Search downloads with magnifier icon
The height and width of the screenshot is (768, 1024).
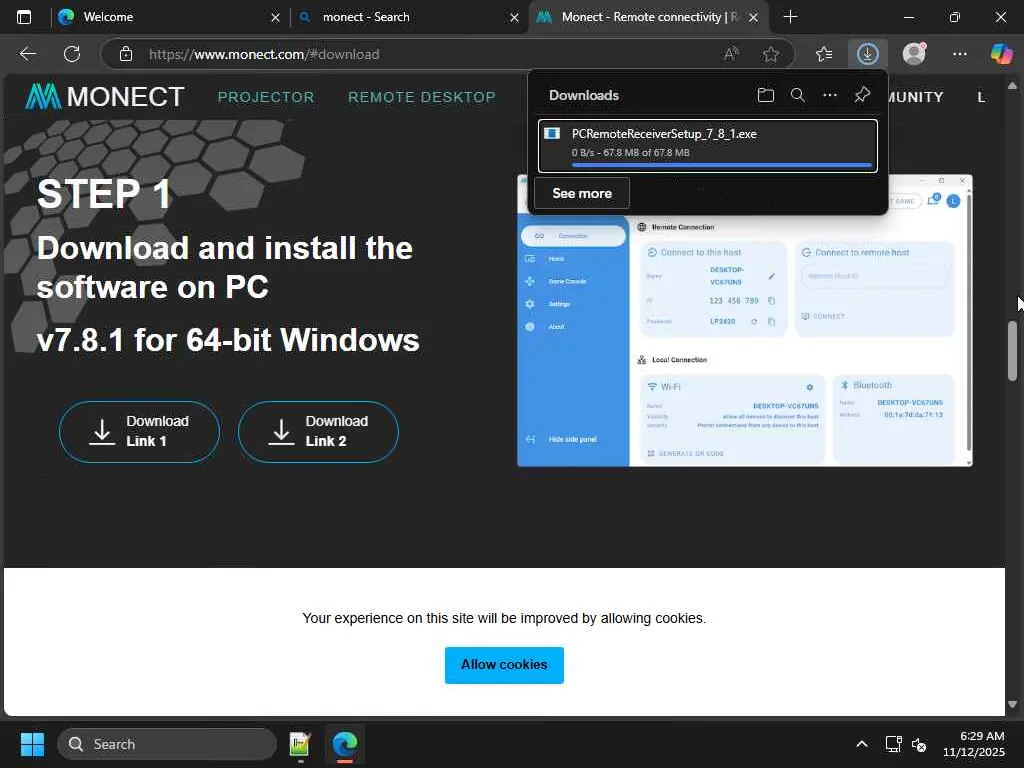point(797,95)
